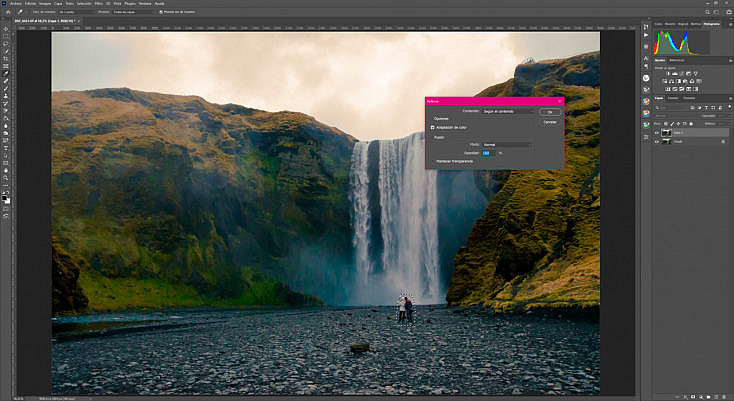
Task: Open the History panel icon
Action: tap(646, 27)
